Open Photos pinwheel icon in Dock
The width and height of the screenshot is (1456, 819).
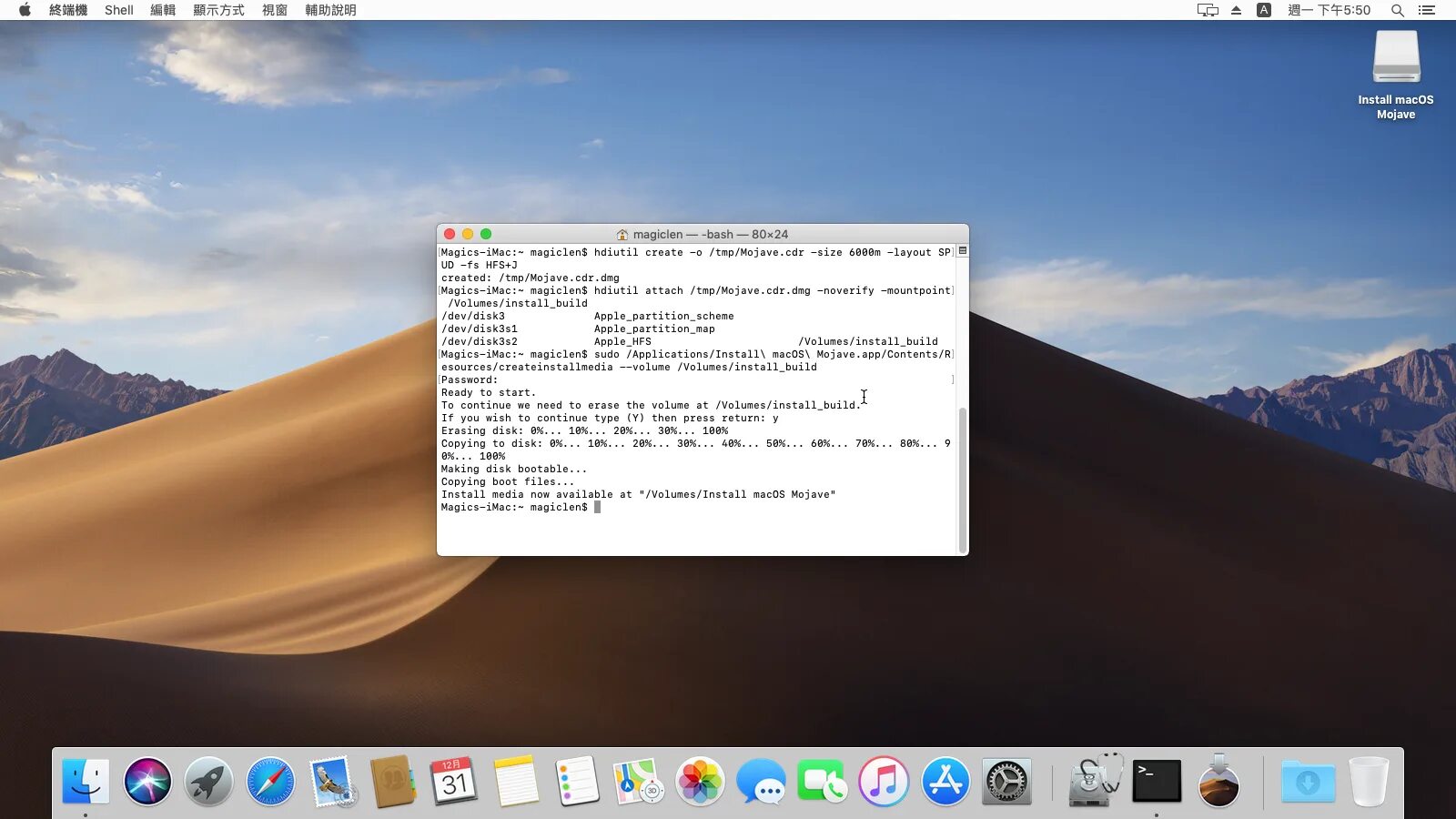tap(700, 781)
